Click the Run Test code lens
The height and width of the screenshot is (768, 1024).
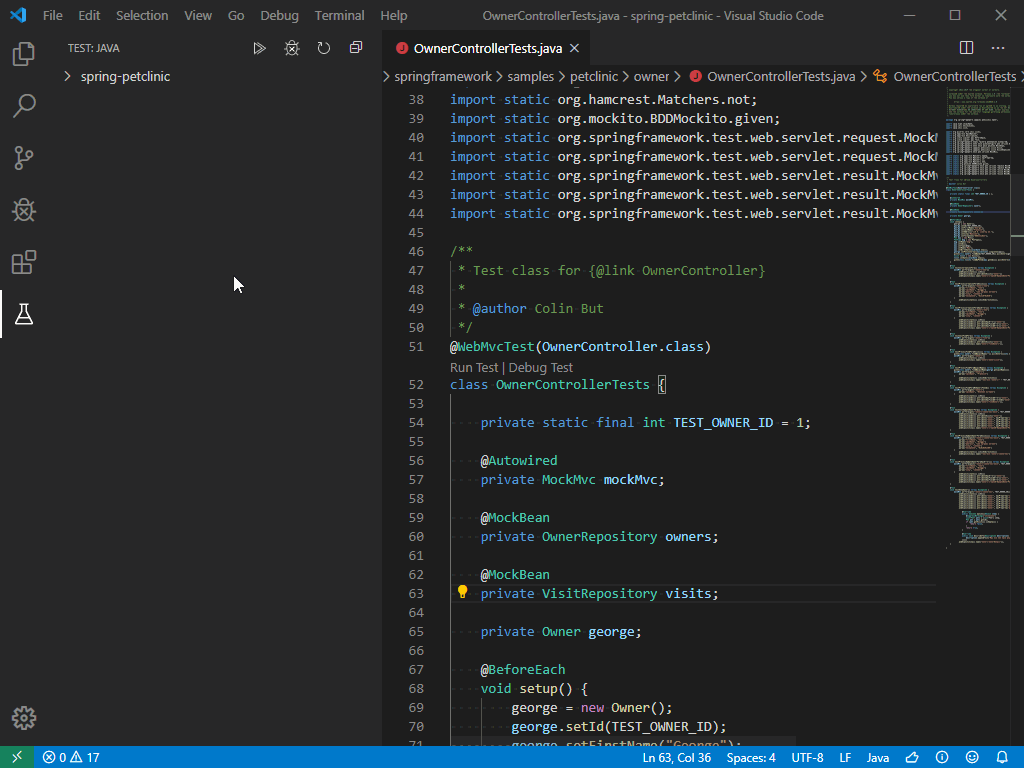click(474, 368)
